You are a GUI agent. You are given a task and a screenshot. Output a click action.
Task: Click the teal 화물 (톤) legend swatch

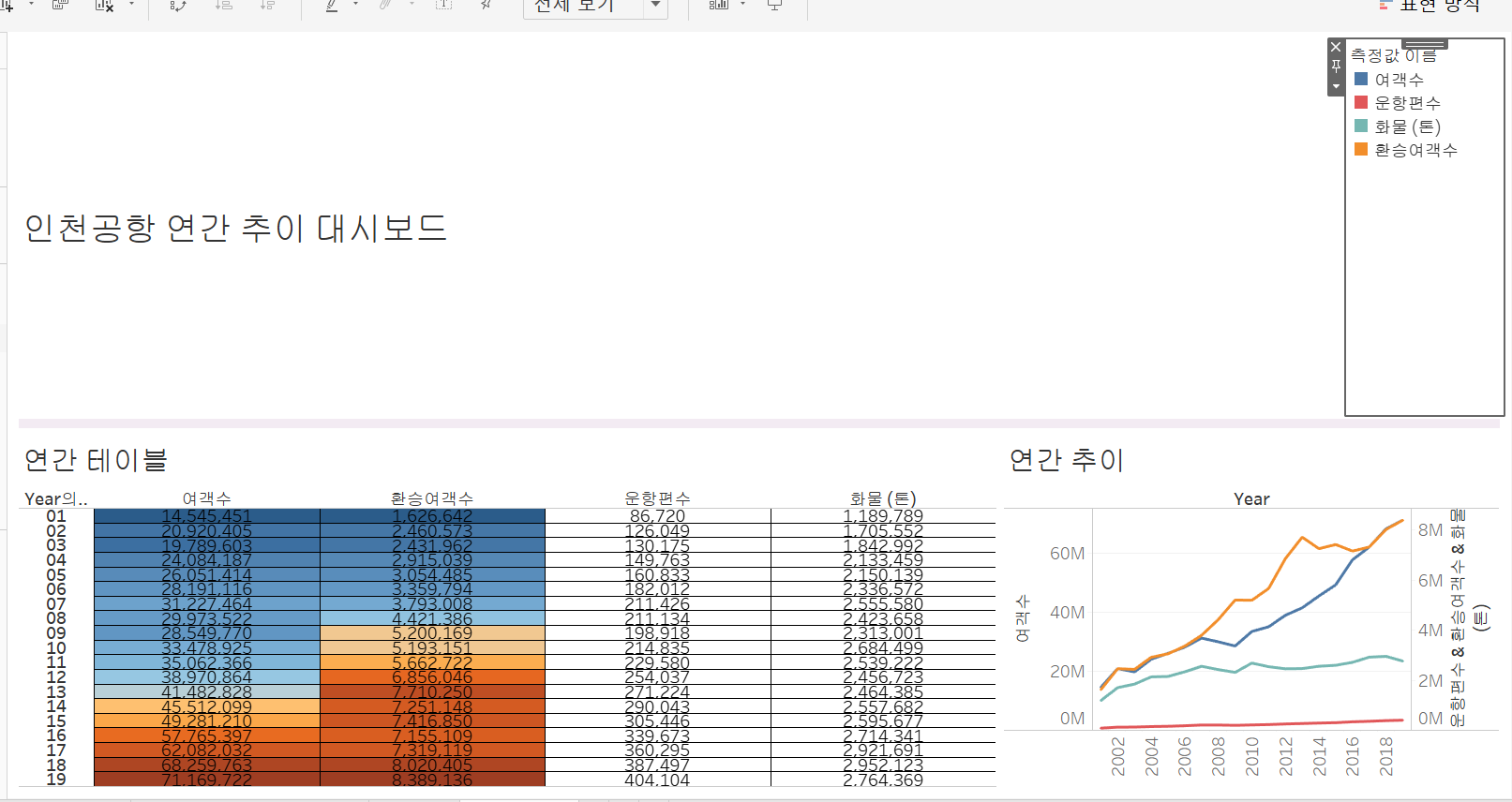point(1361,126)
